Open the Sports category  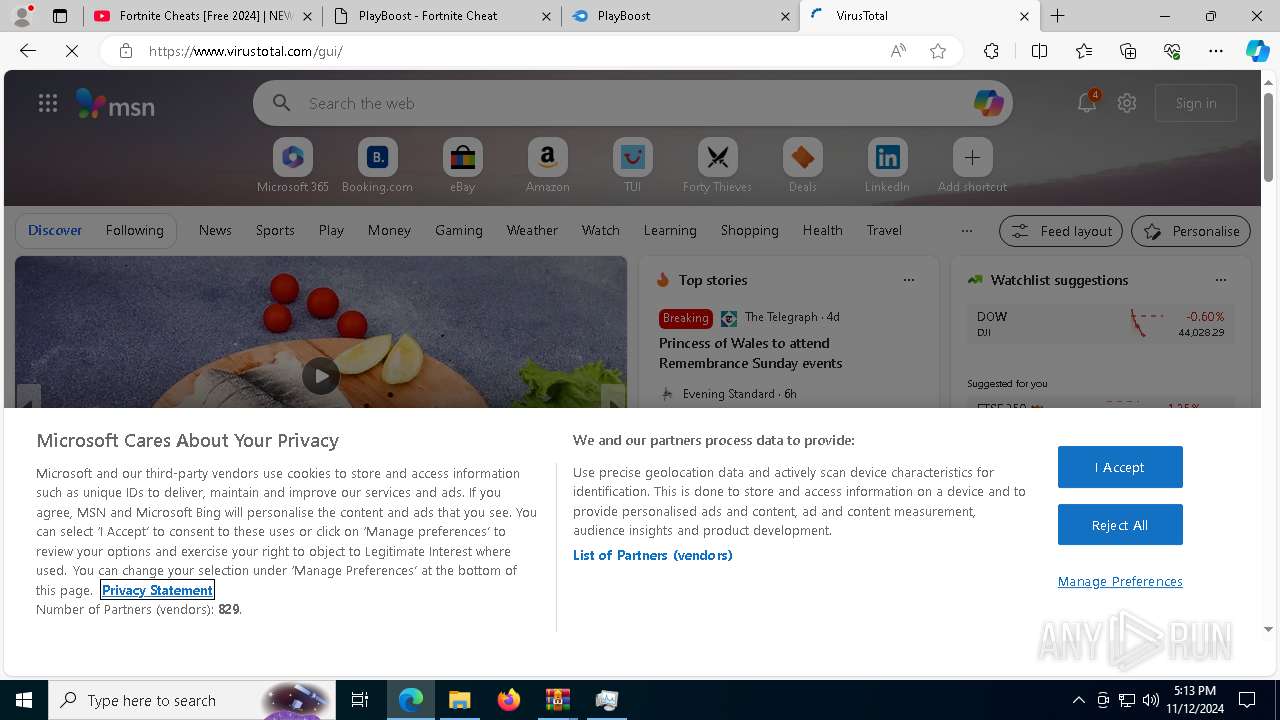coord(275,230)
